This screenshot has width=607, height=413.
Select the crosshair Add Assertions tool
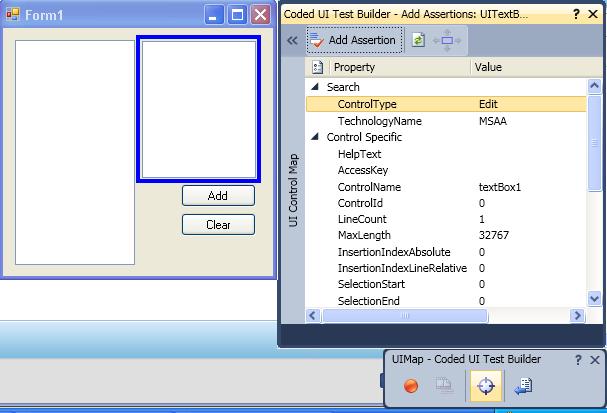tap(486, 387)
